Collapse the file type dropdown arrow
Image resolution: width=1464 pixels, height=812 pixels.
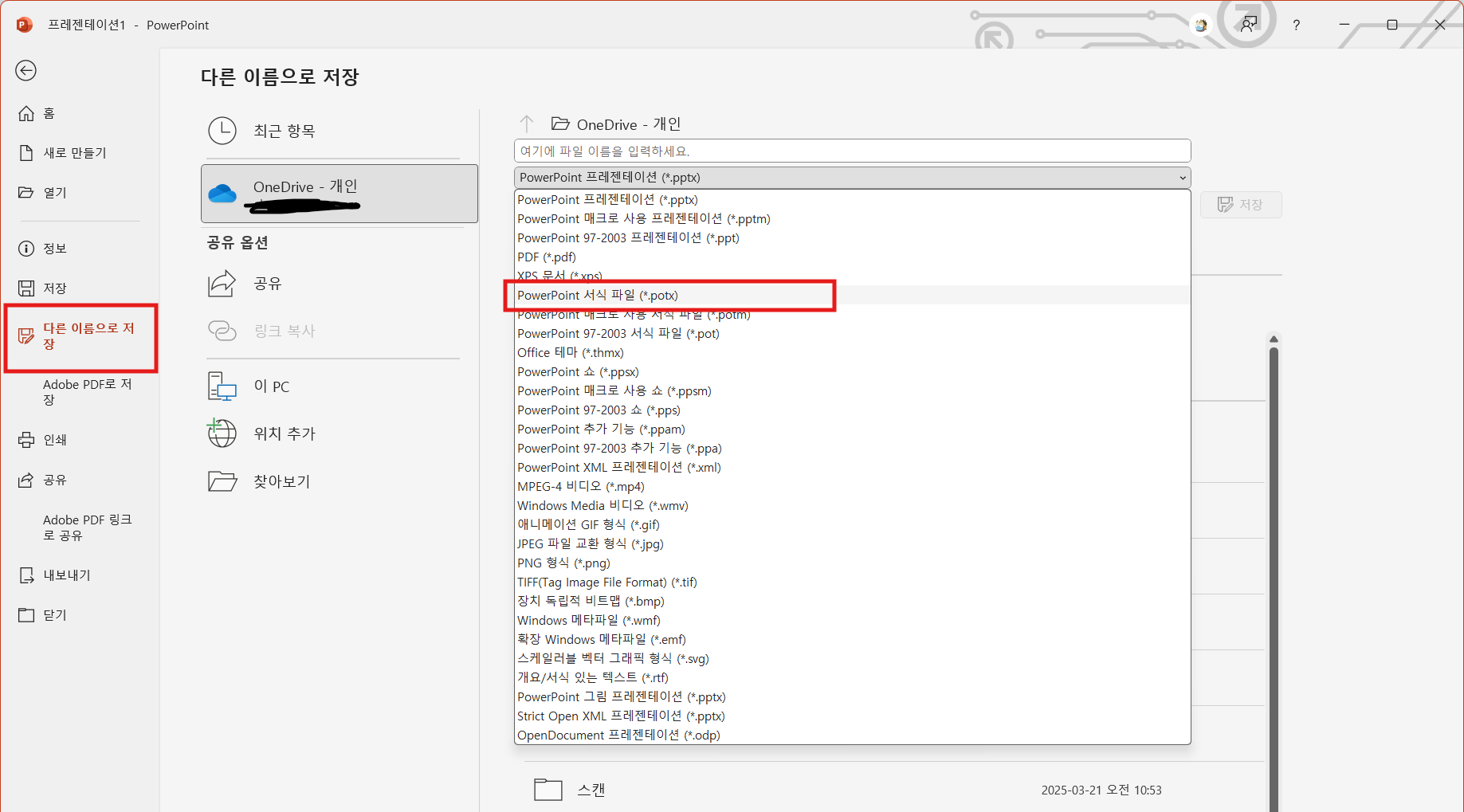click(x=1183, y=178)
